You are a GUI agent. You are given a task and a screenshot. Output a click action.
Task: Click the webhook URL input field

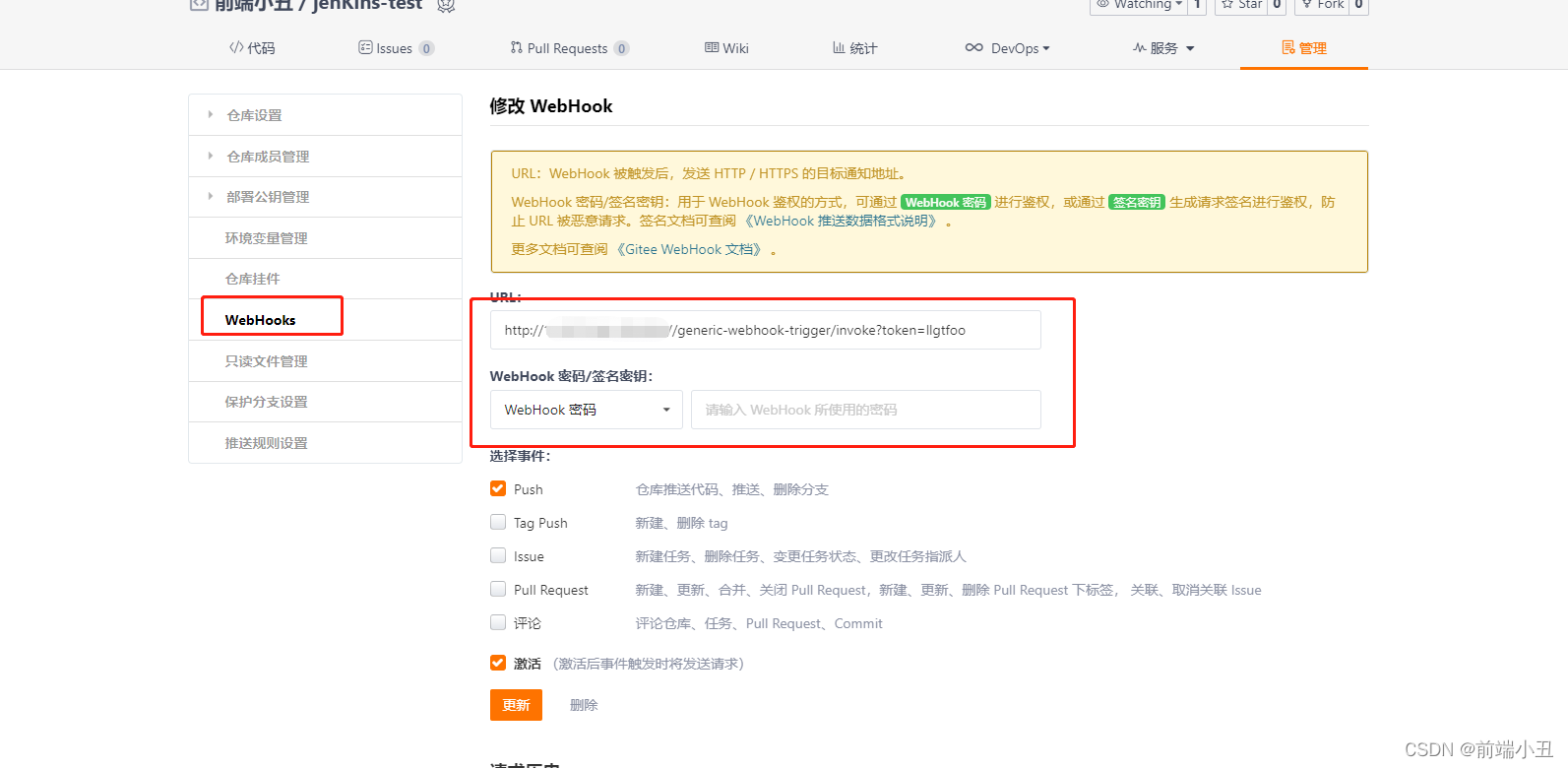(x=765, y=330)
